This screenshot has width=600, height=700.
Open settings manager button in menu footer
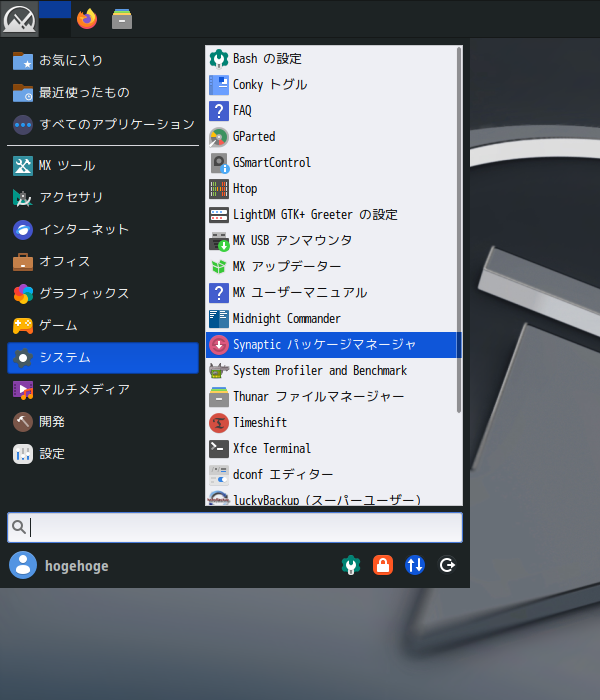pos(351,565)
